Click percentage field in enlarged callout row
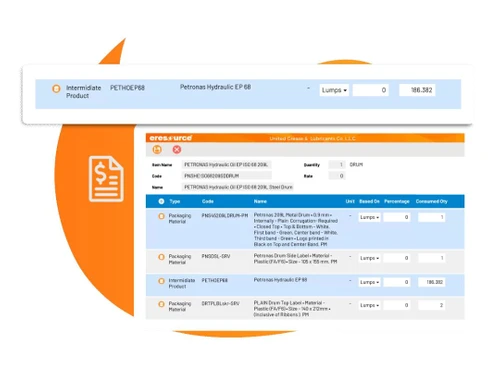This screenshot has width=500, height=375. coord(371,90)
